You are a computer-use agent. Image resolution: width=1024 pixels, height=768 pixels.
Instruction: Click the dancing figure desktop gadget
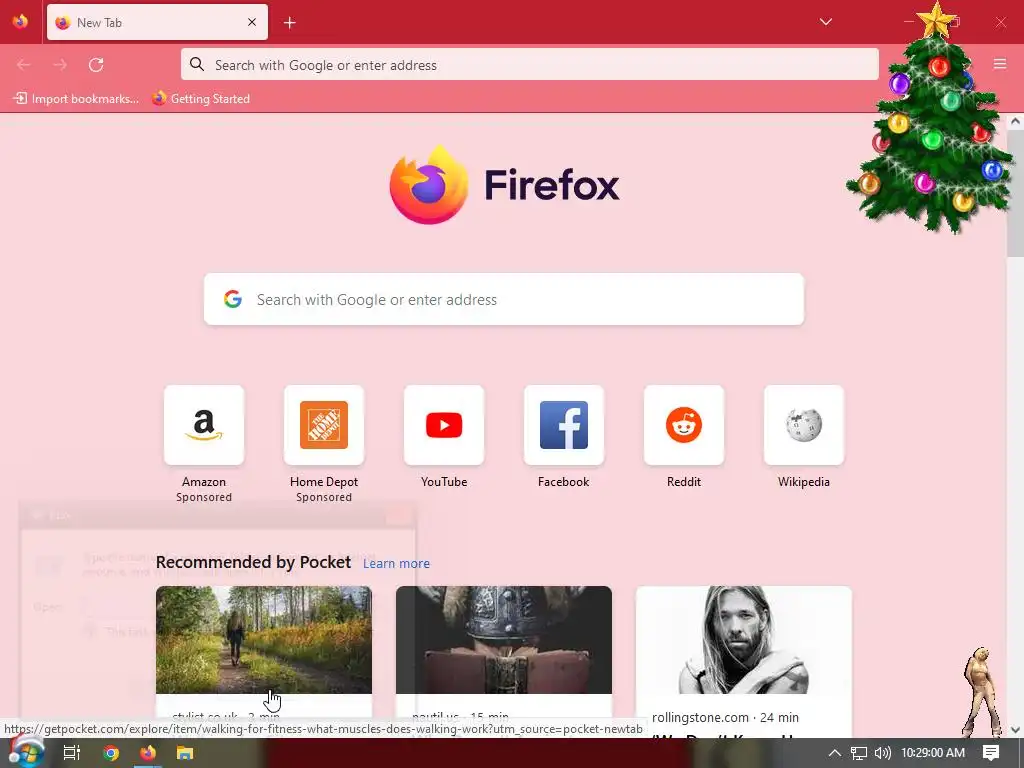click(x=982, y=692)
